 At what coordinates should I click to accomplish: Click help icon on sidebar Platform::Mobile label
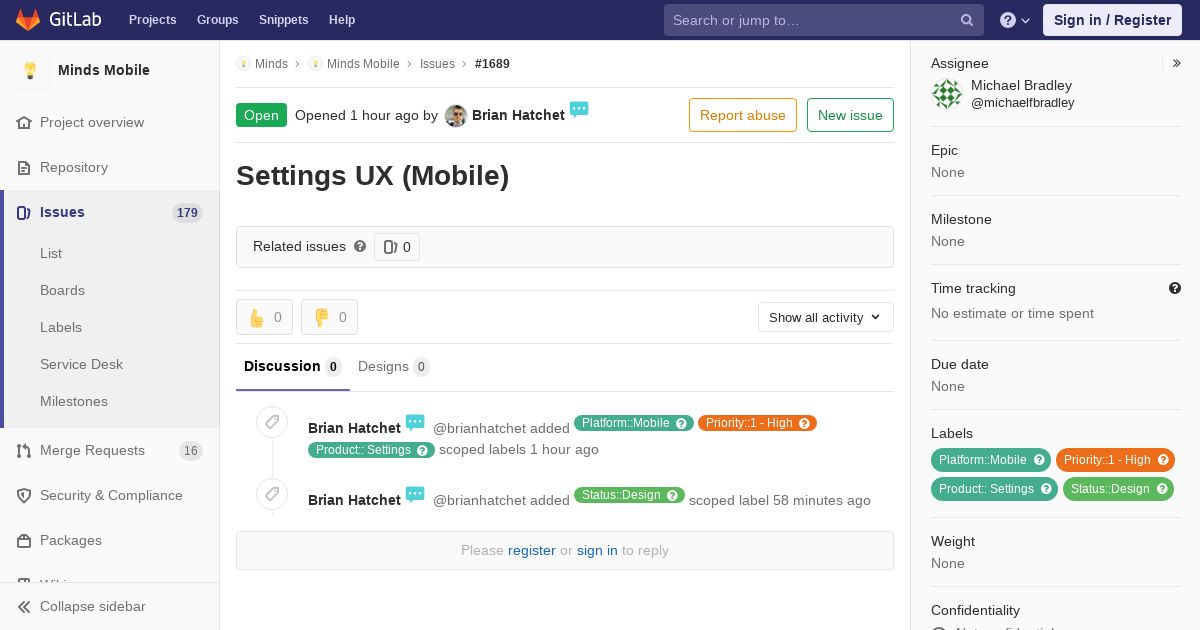[x=1039, y=460]
